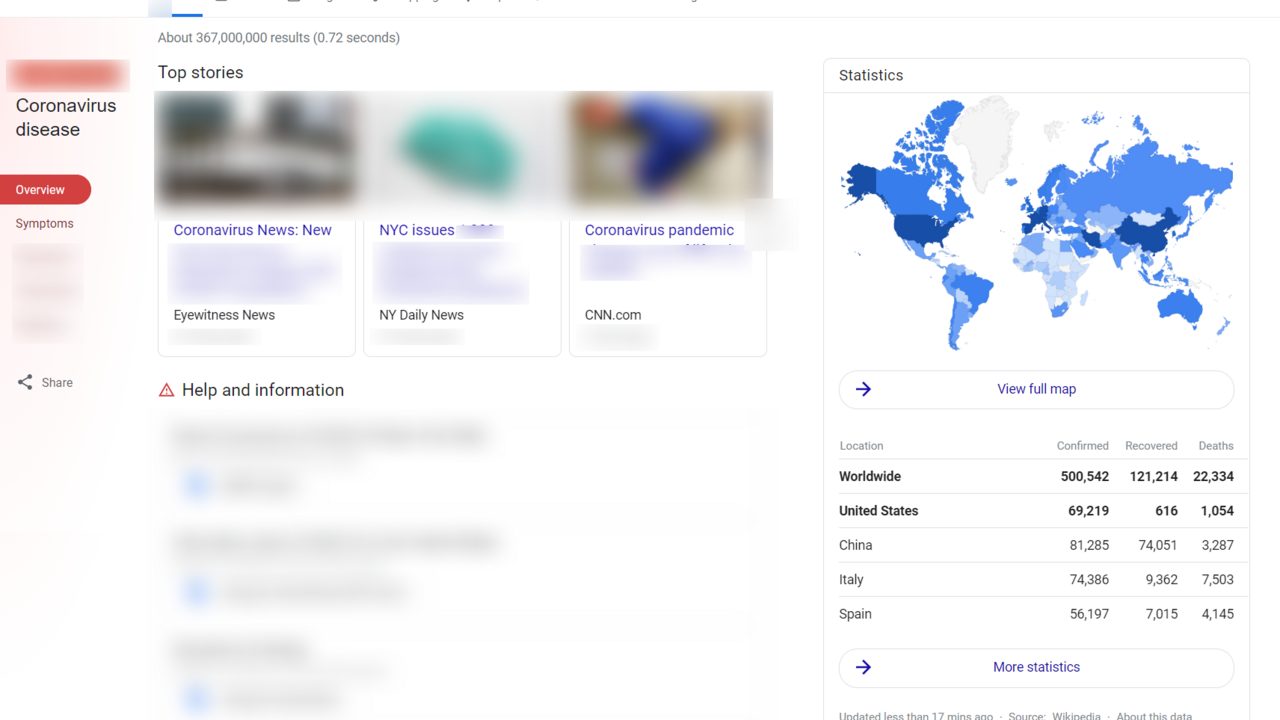Click the Deaths column header
This screenshot has width=1280, height=720.
[1216, 446]
